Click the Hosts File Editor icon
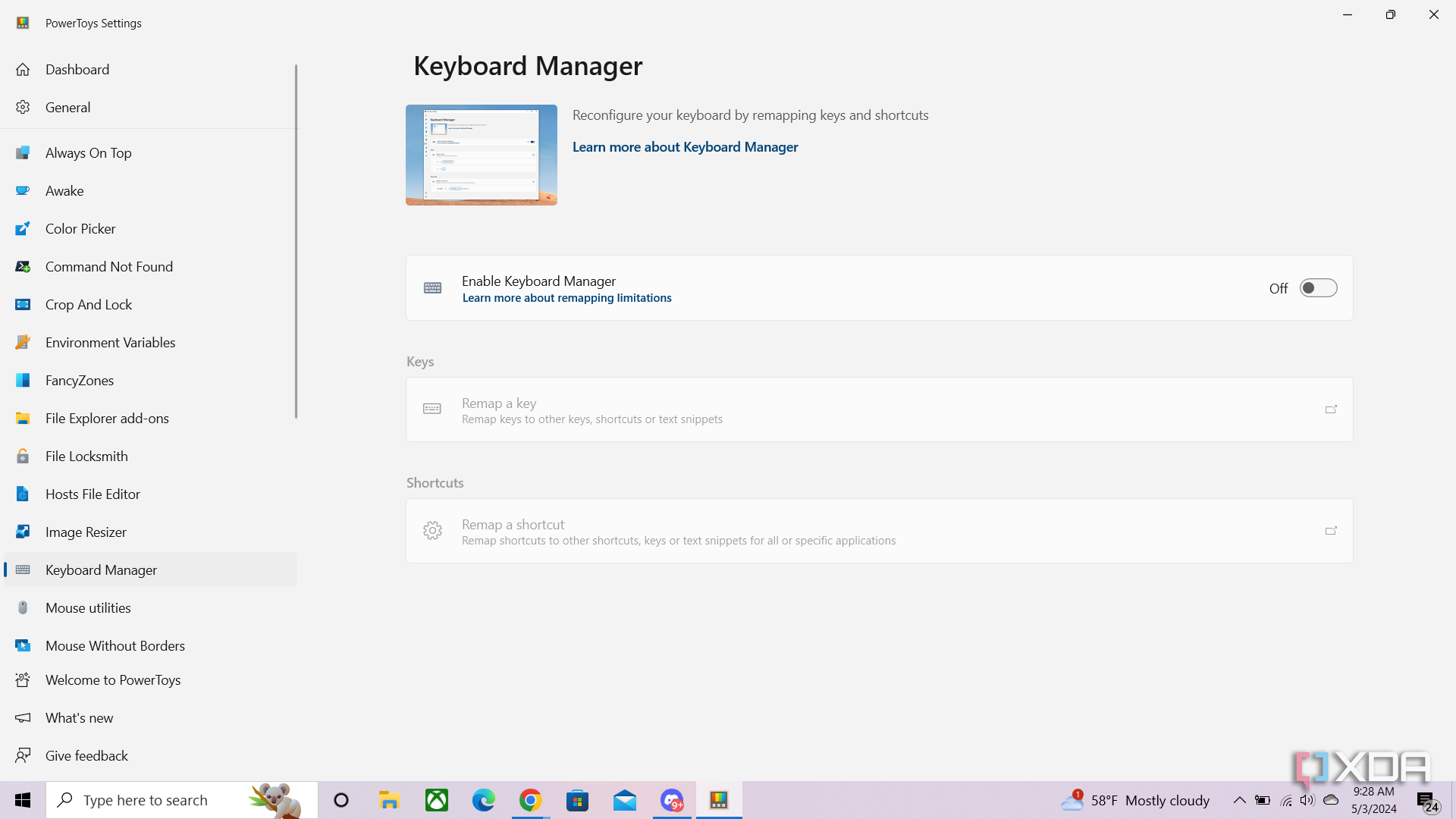Image resolution: width=1456 pixels, height=819 pixels. pyautogui.click(x=23, y=494)
